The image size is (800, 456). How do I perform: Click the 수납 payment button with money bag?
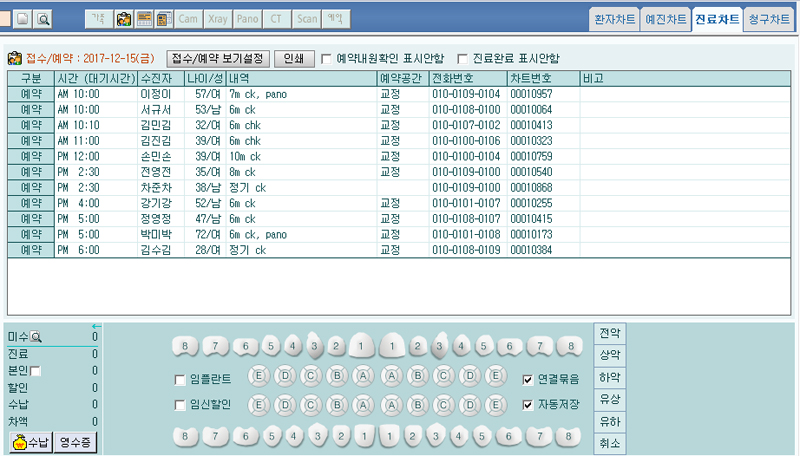pyautogui.click(x=30, y=440)
